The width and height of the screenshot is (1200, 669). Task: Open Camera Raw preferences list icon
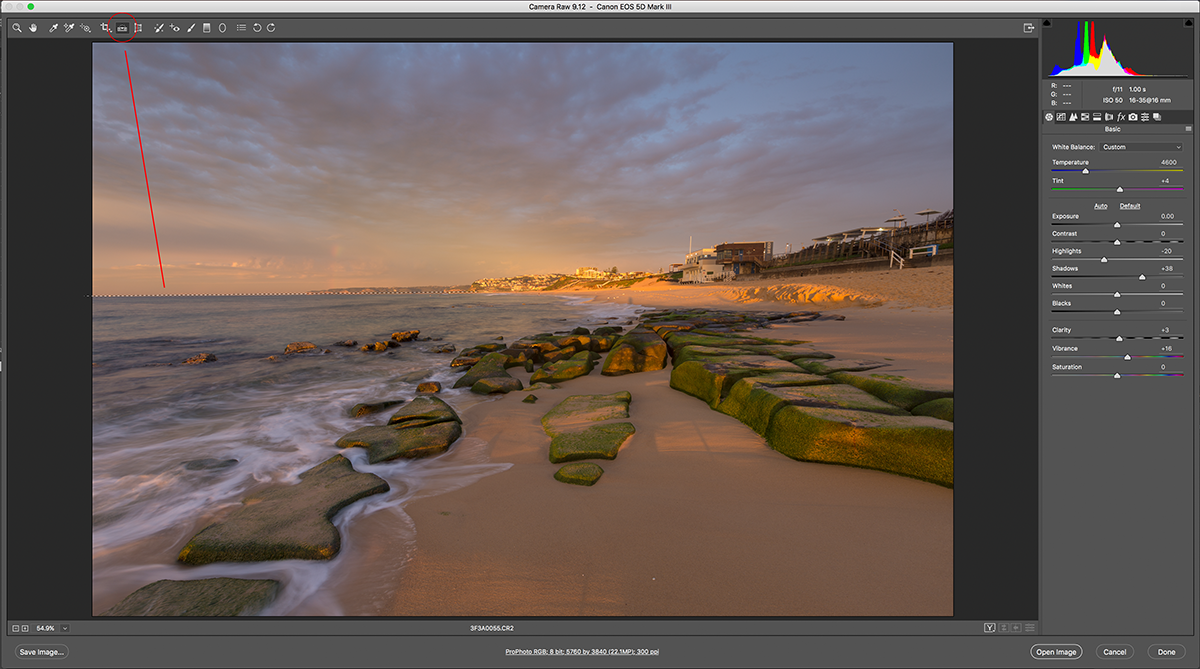click(x=242, y=28)
